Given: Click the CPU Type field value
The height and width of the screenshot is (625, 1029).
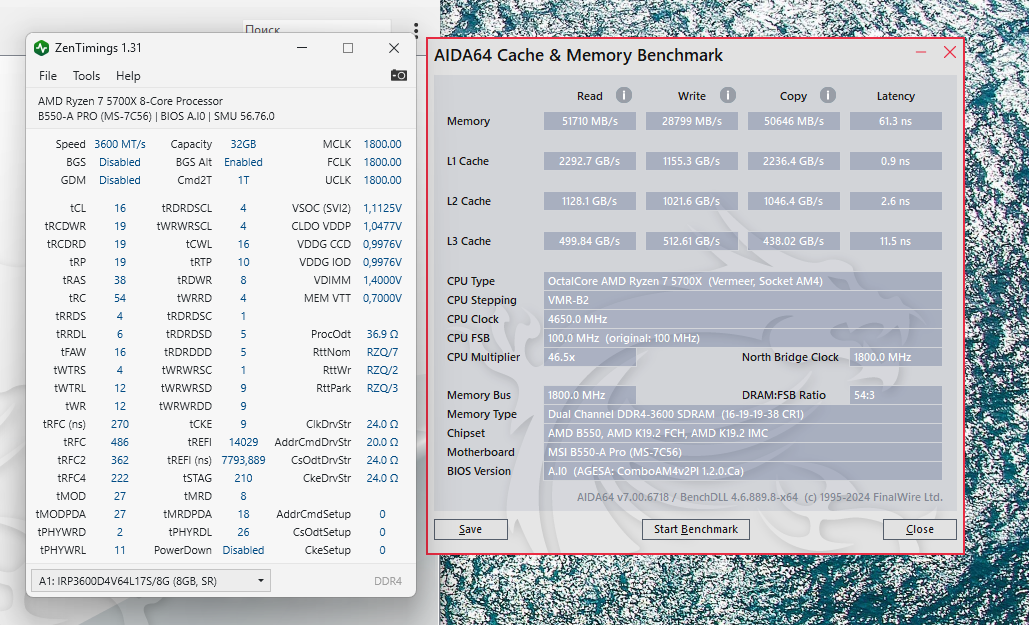Looking at the screenshot, I should pos(743,282).
